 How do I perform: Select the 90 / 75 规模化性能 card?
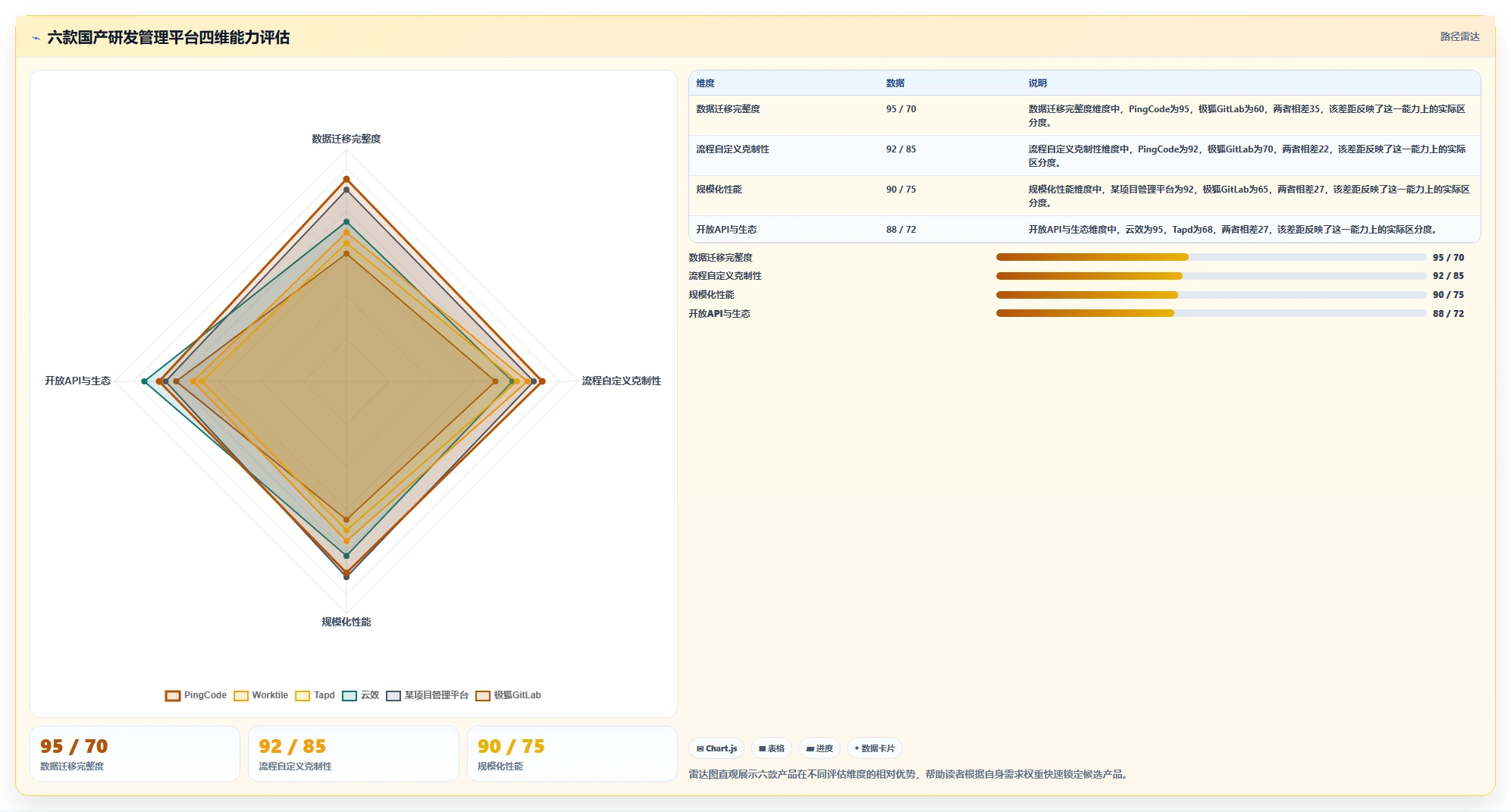point(572,754)
